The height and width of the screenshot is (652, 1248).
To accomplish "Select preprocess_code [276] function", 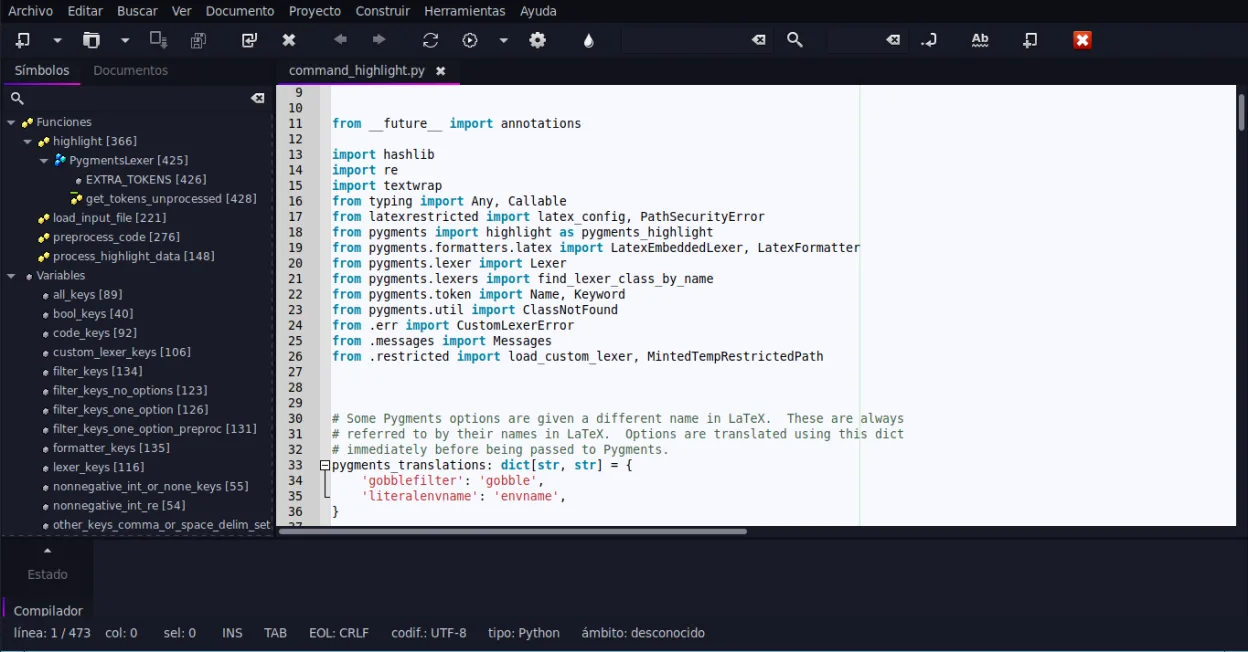I will [x=116, y=237].
